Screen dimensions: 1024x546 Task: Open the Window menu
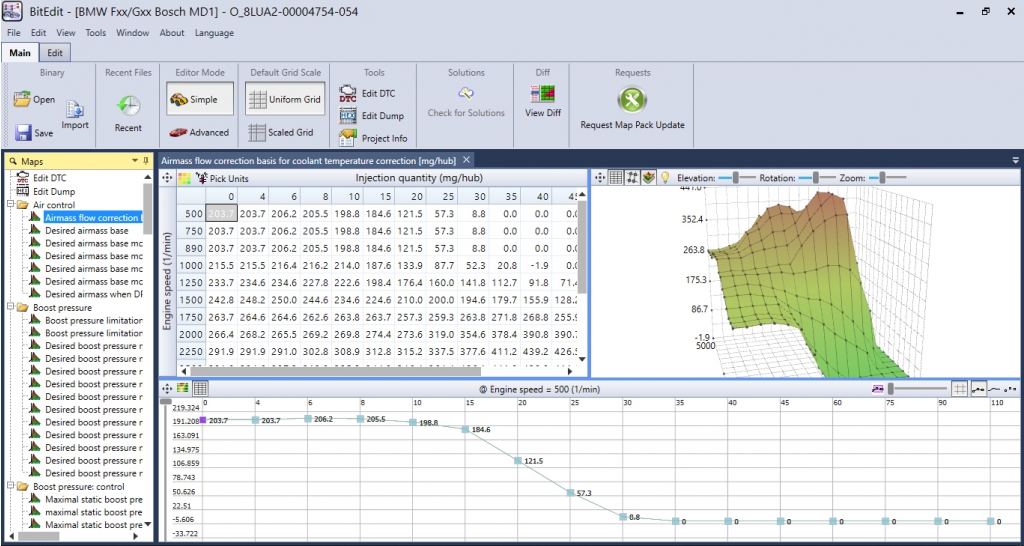pos(133,33)
